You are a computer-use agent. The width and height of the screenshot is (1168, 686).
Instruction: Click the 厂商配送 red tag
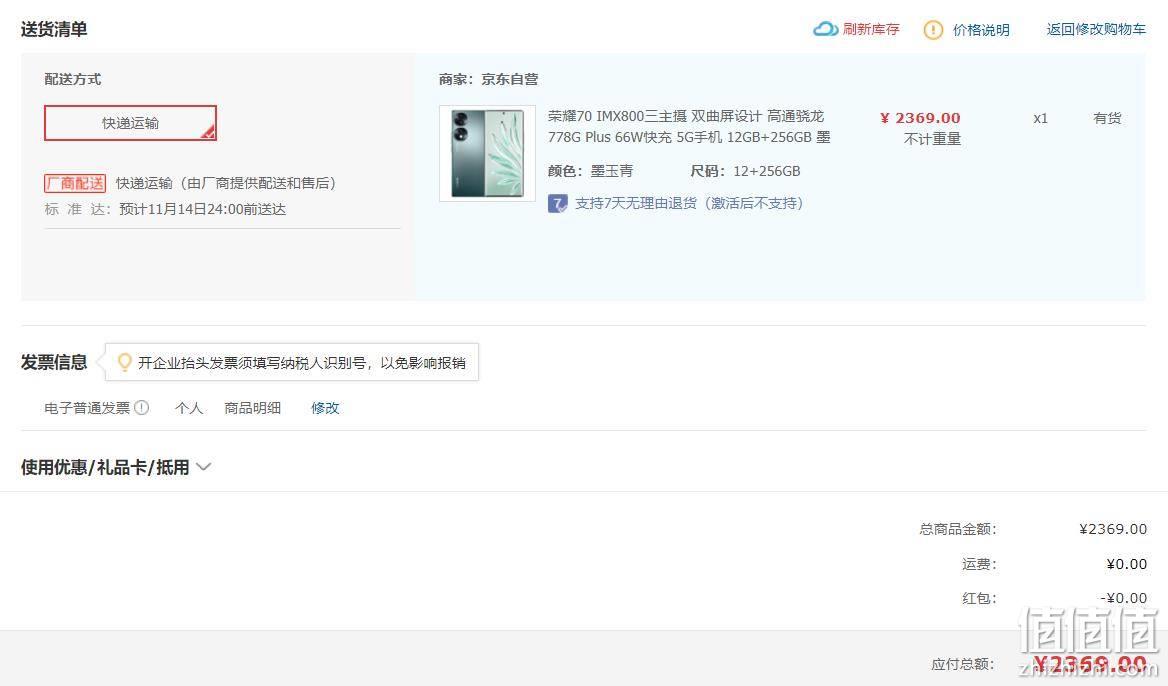(75, 183)
